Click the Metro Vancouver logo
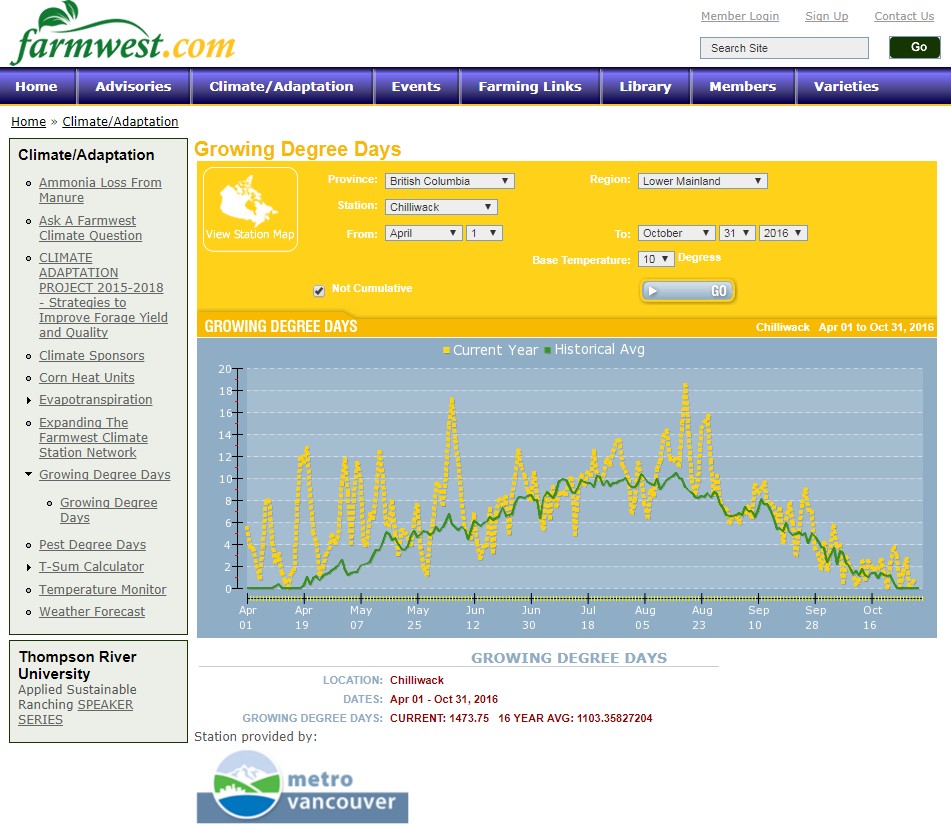The width and height of the screenshot is (951, 830). pos(302,787)
